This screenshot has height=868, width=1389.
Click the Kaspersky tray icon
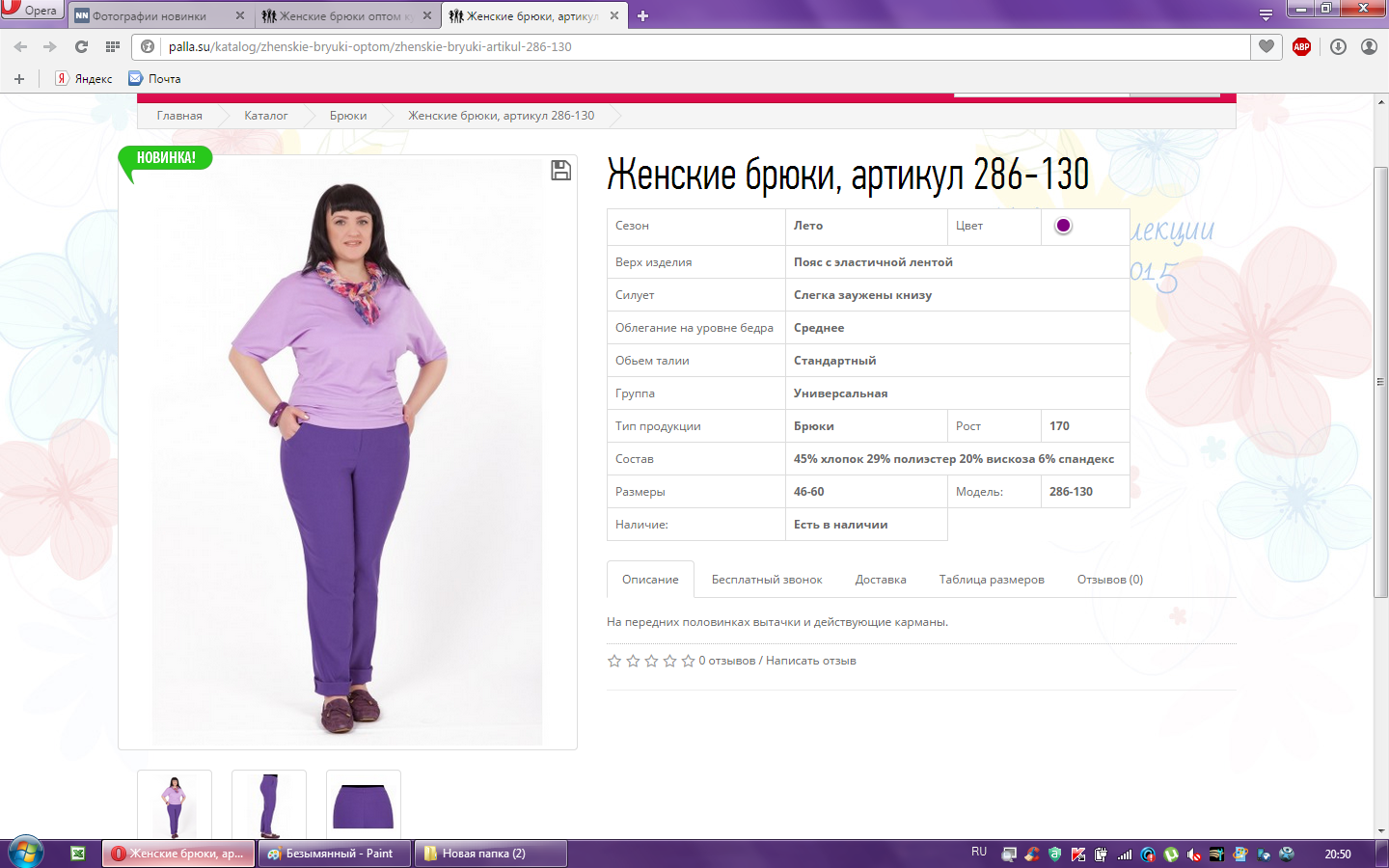1078,854
